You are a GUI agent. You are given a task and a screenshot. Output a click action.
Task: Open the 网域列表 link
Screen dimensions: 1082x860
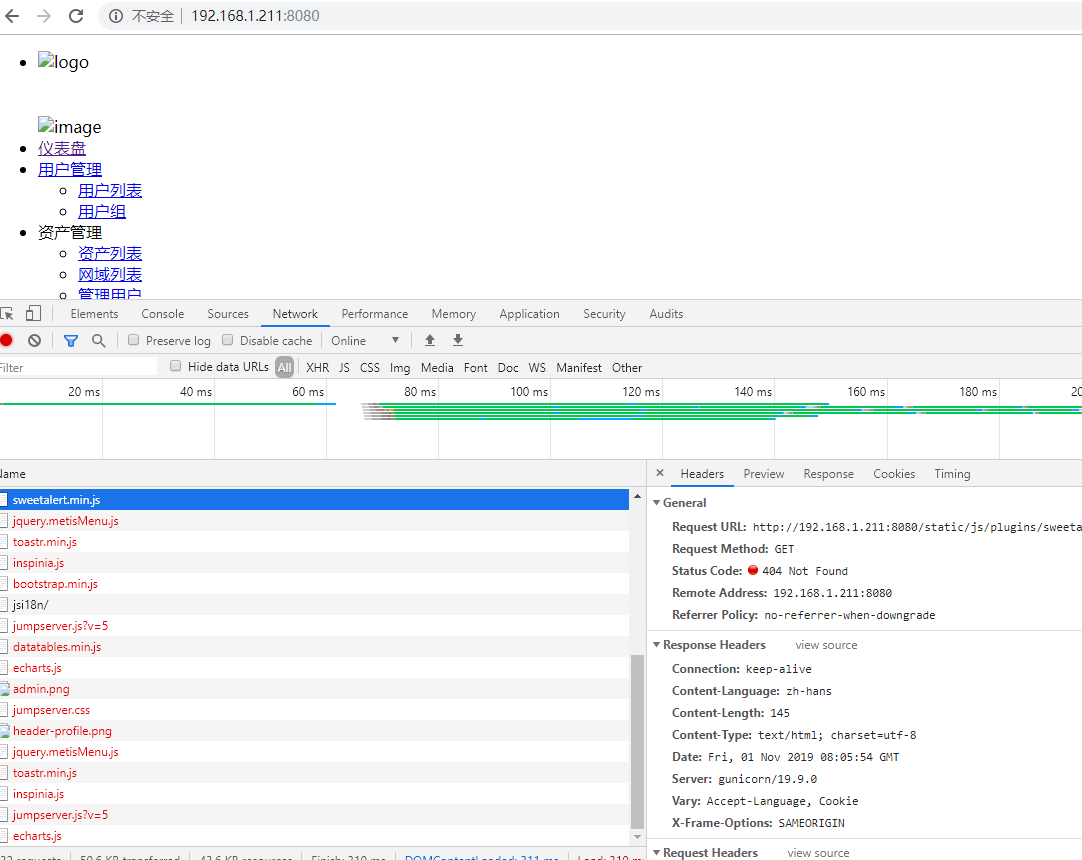point(110,275)
